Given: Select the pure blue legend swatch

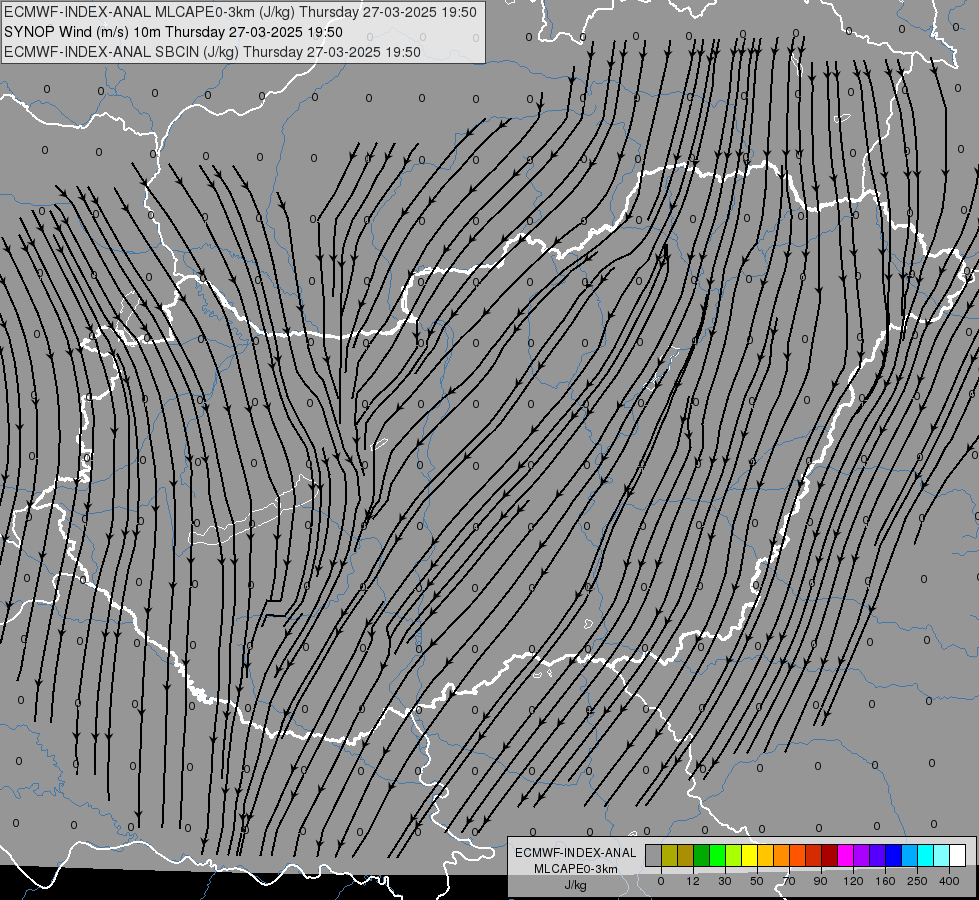Looking at the screenshot, I should (x=893, y=855).
